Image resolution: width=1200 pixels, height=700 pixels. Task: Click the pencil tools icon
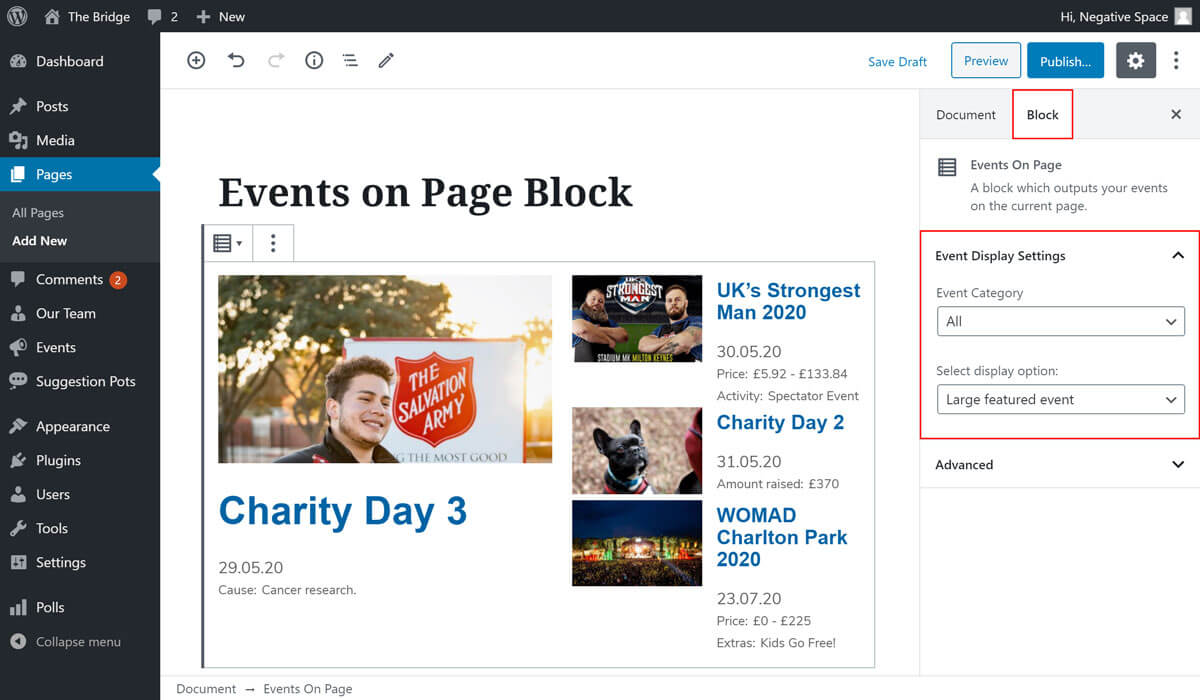[386, 61]
